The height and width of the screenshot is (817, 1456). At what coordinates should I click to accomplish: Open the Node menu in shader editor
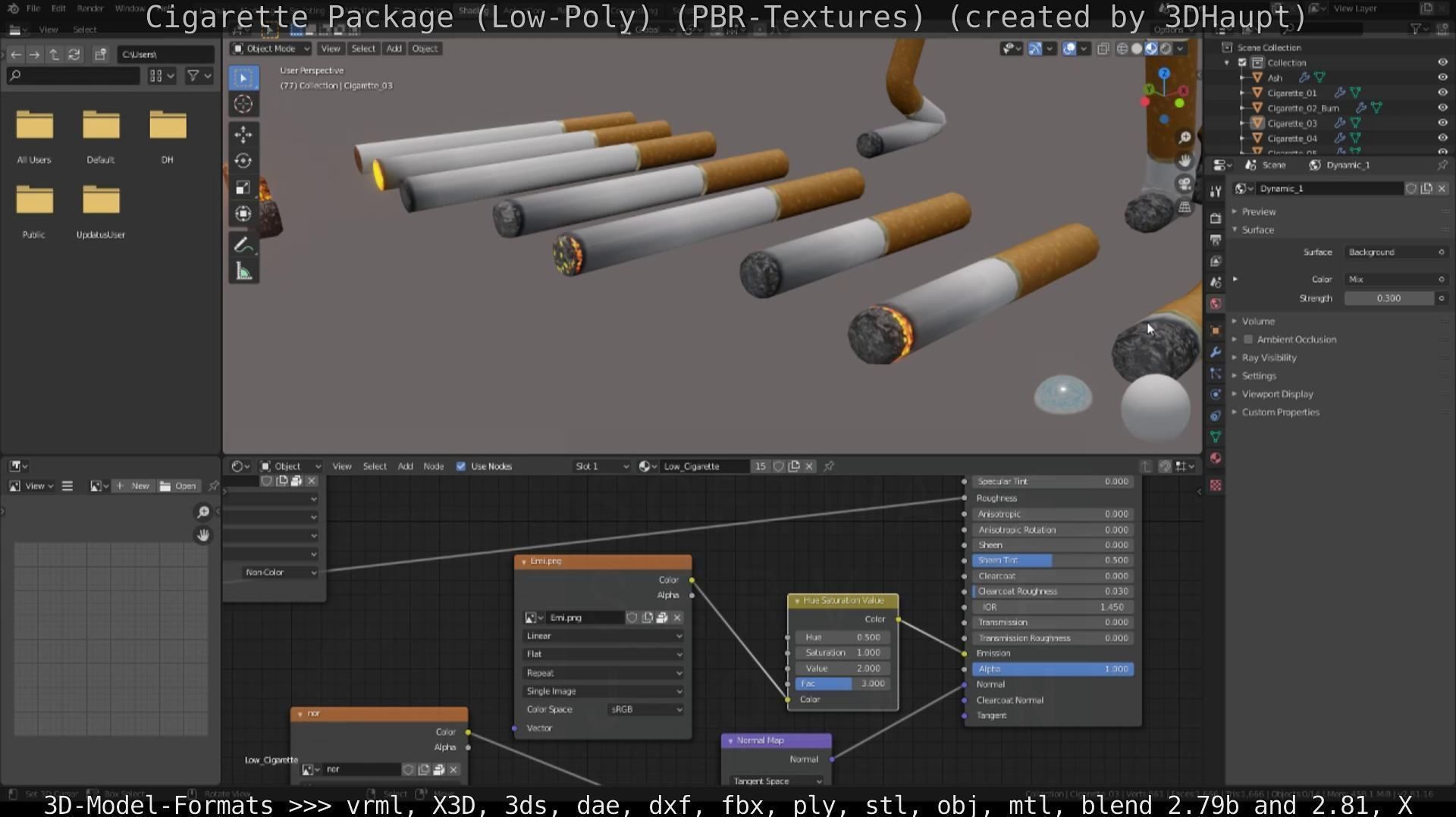coord(433,467)
